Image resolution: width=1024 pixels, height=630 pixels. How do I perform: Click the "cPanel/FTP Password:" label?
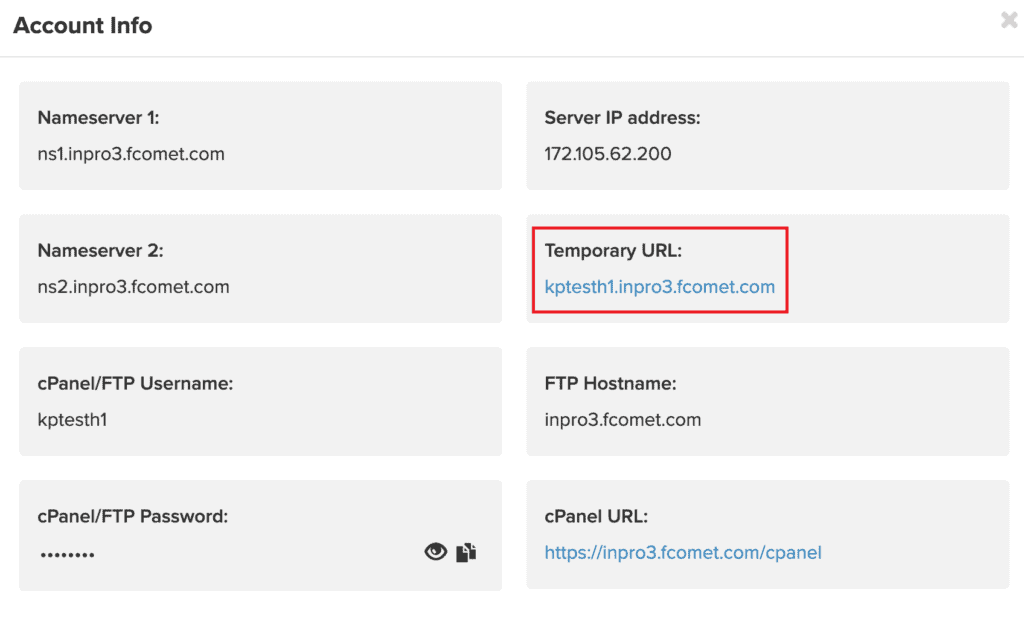pos(133,516)
